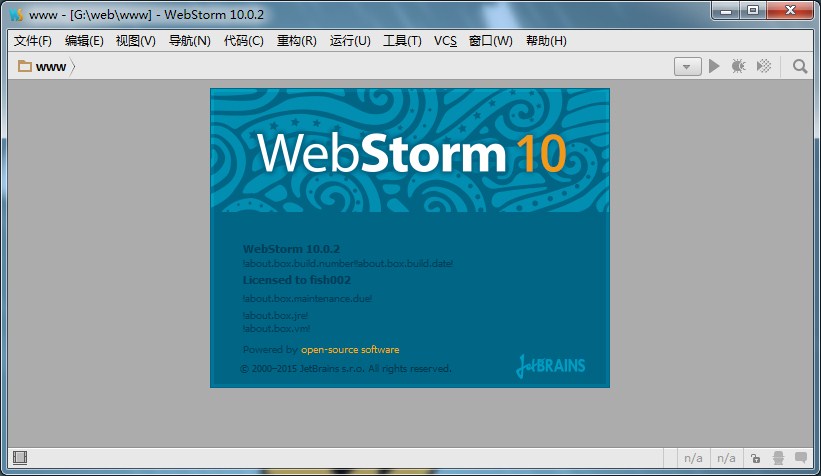Open Search Everywhere magnifier icon
The height and width of the screenshot is (476, 821).
(800, 67)
